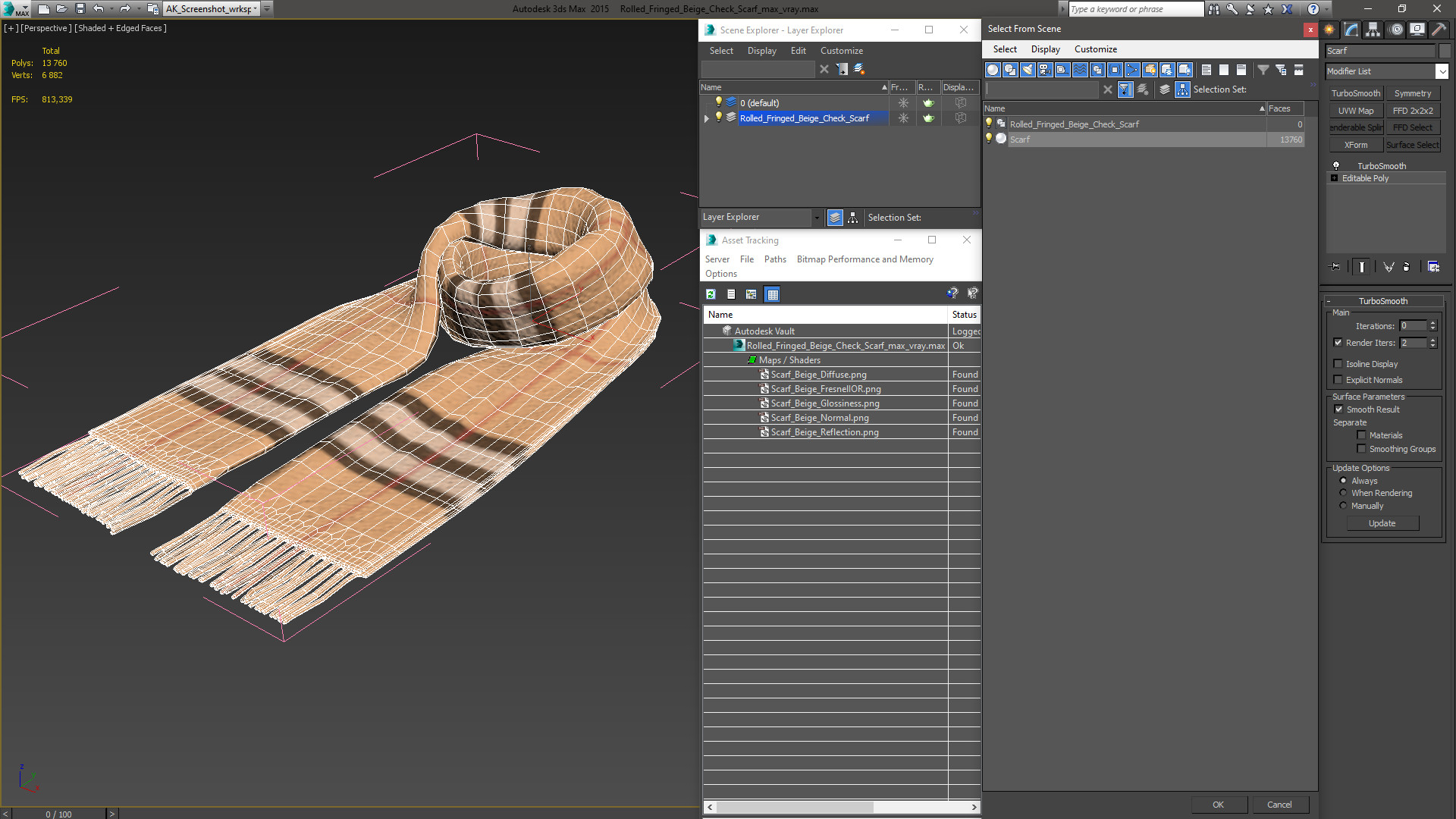
Task: Open Edit menu in Scene Explorer
Action: [x=798, y=51]
